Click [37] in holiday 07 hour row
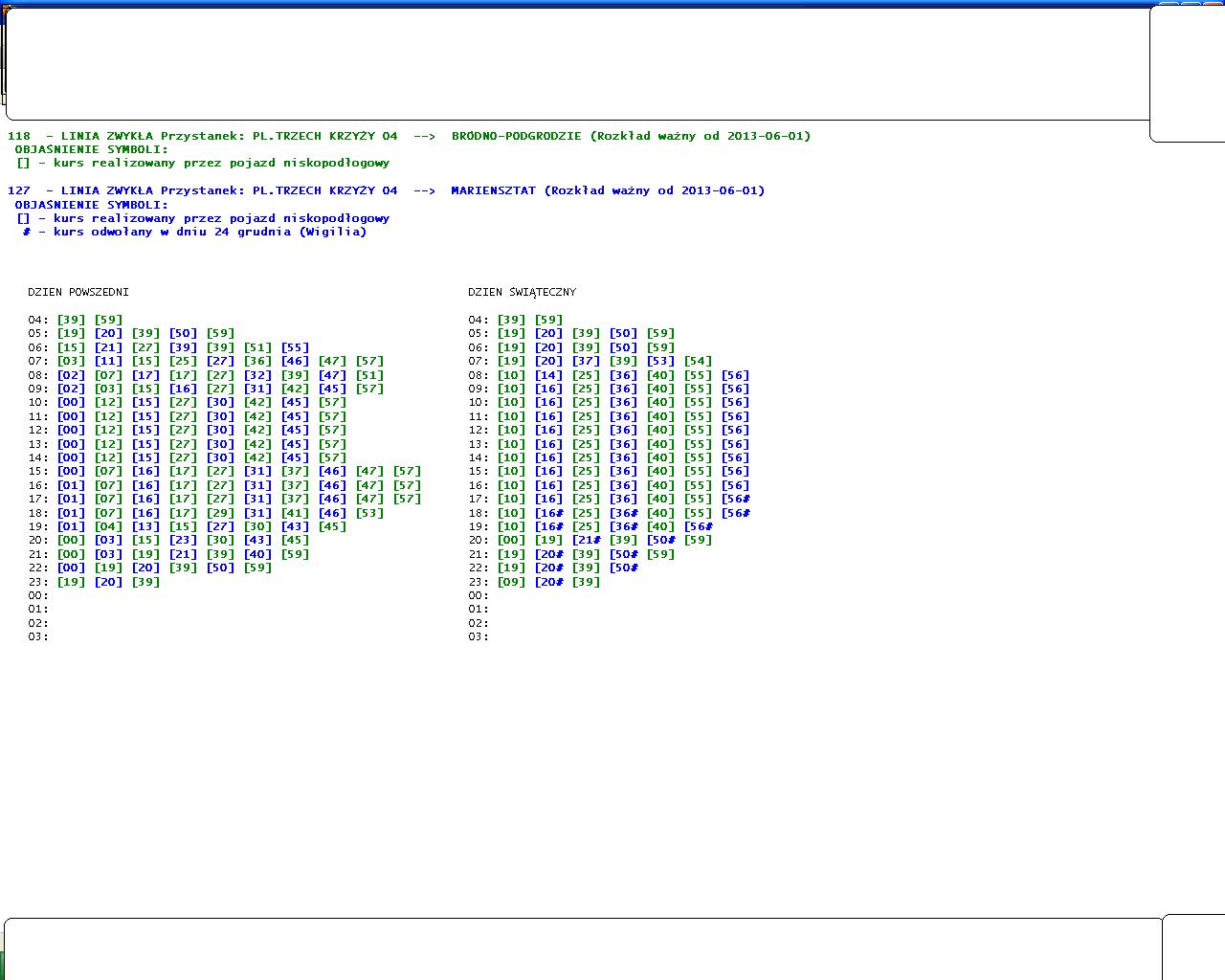1225x980 pixels. pos(587,362)
